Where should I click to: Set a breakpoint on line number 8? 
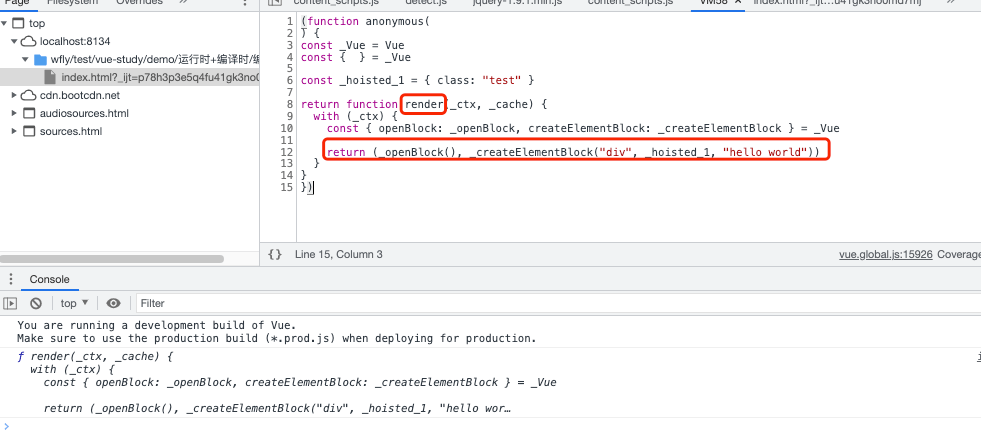[x=290, y=104]
